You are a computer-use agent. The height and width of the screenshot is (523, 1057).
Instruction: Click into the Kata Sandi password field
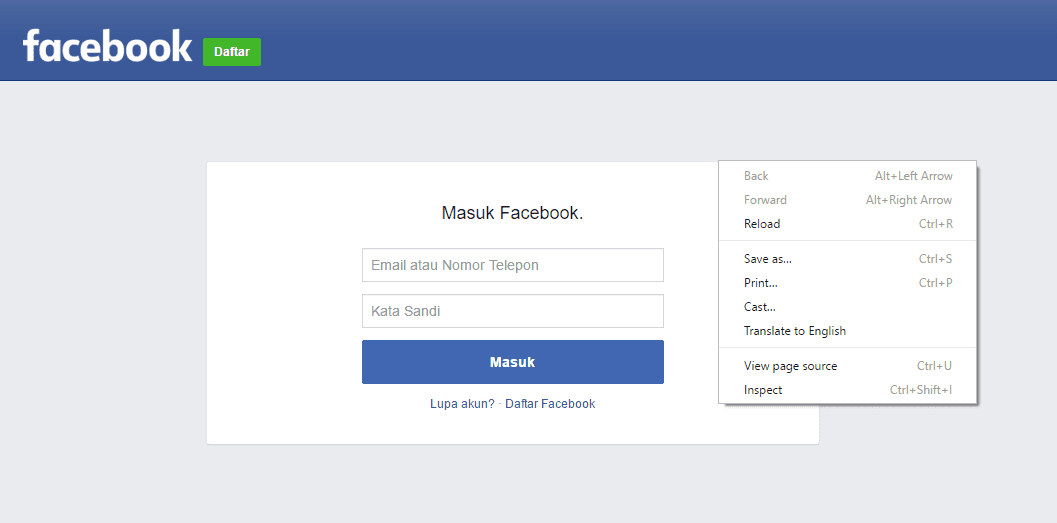pyautogui.click(x=512, y=311)
